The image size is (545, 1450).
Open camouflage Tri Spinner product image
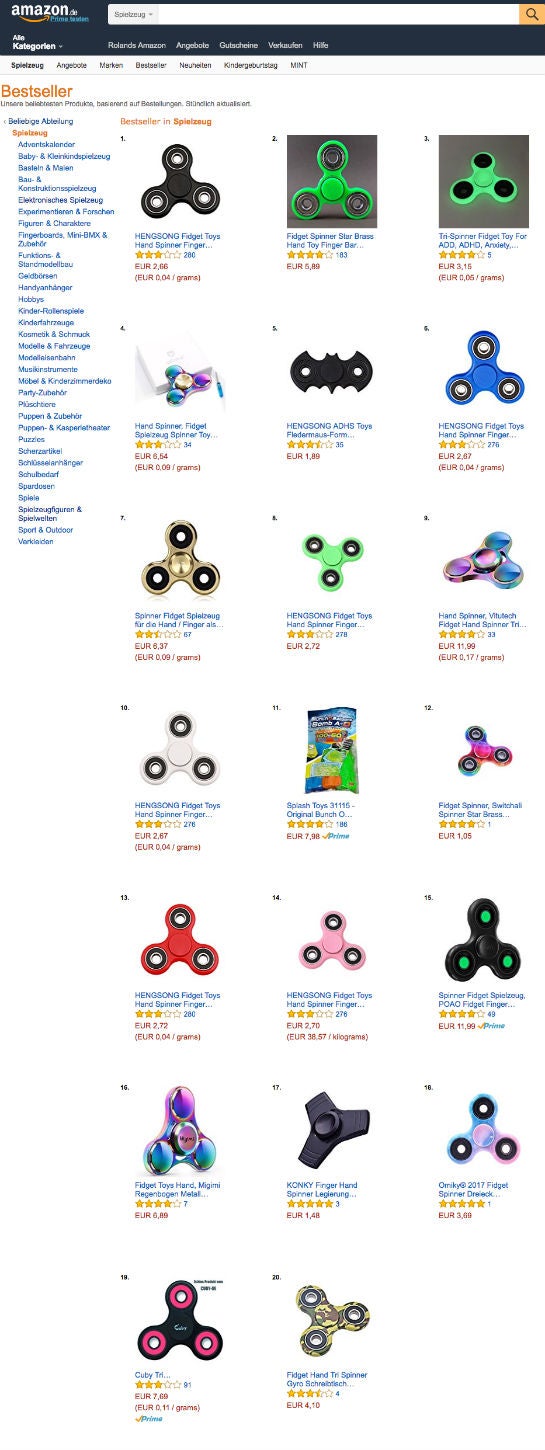coord(332,1321)
